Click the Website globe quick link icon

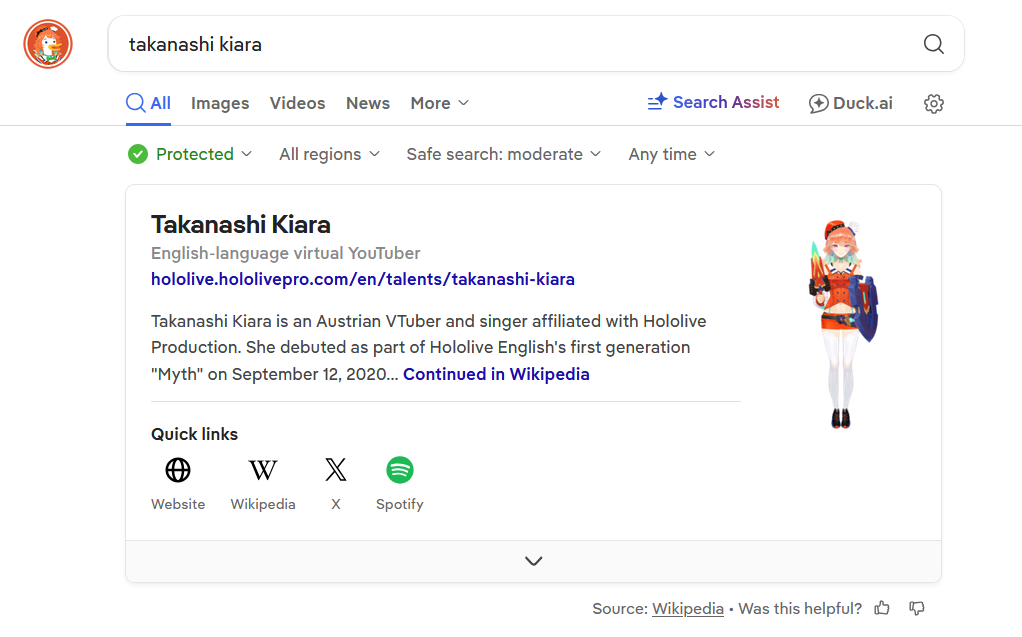(x=177, y=469)
